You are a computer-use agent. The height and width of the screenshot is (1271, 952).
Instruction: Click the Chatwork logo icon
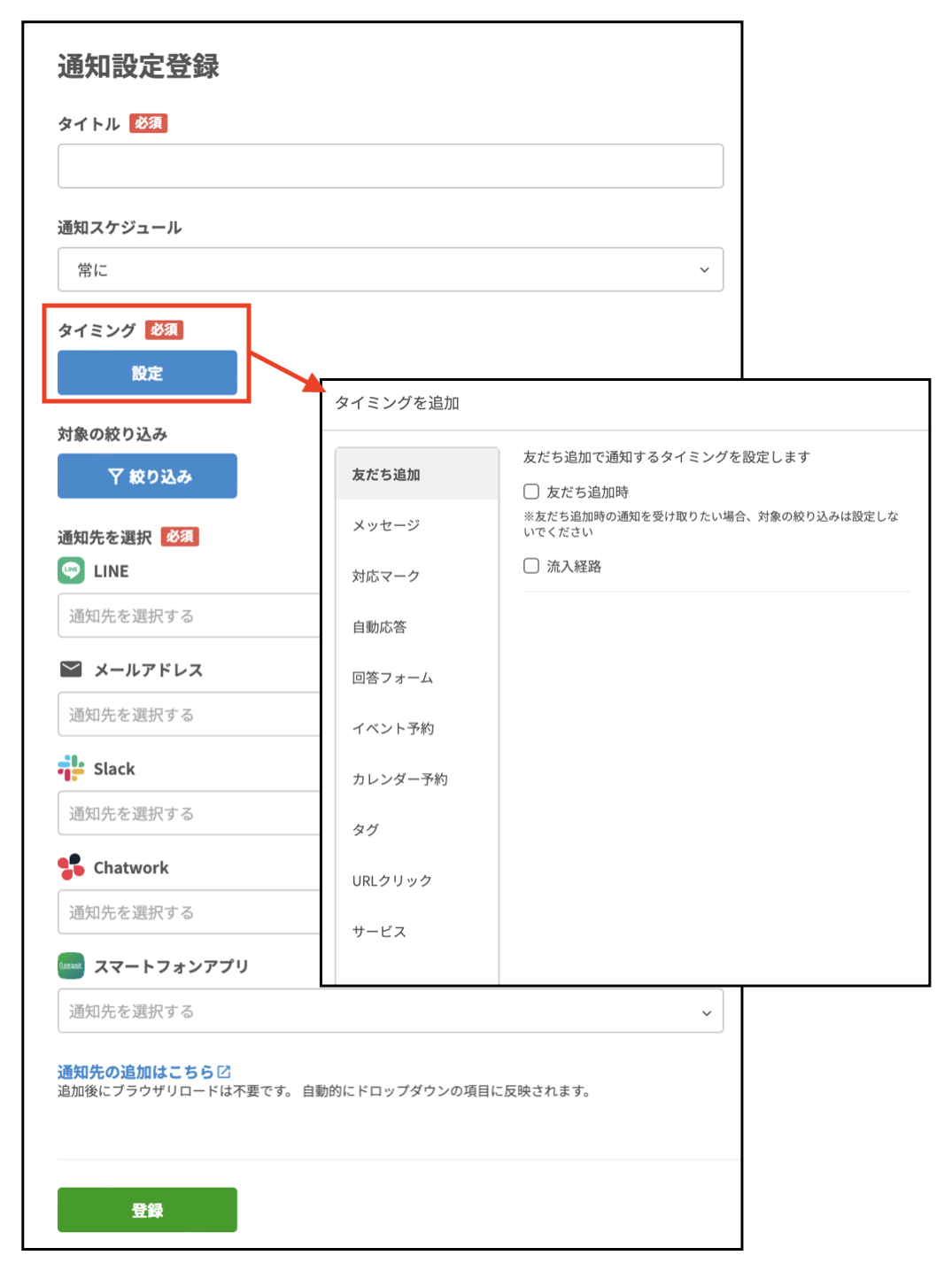click(x=70, y=867)
